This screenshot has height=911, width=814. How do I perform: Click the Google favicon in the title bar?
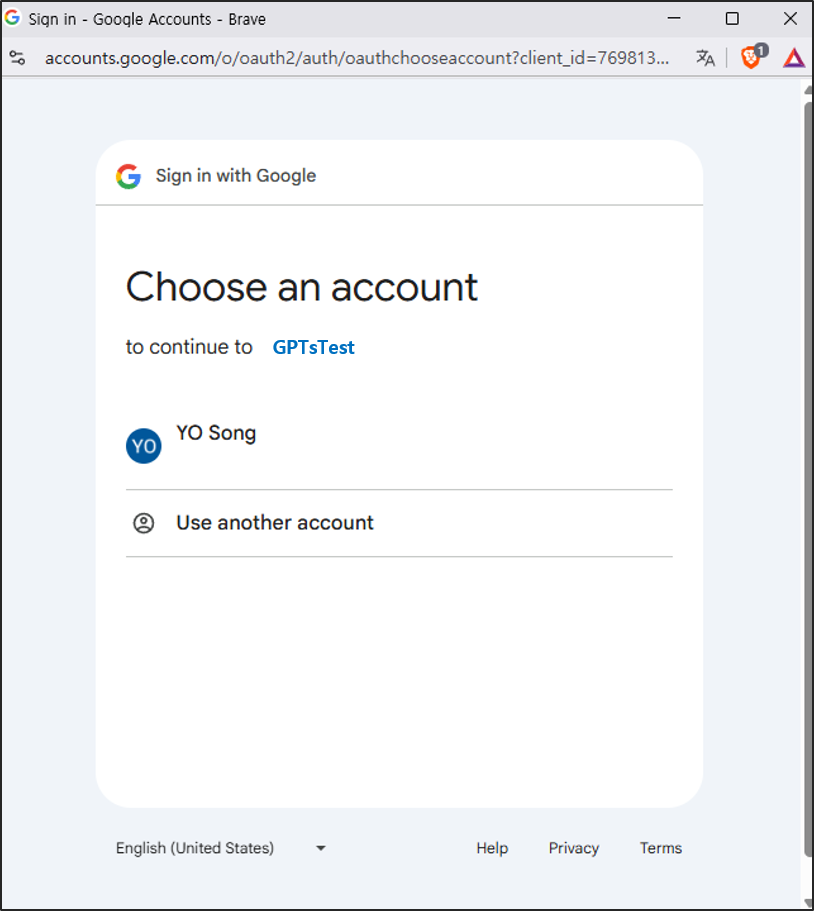click(x=12, y=18)
